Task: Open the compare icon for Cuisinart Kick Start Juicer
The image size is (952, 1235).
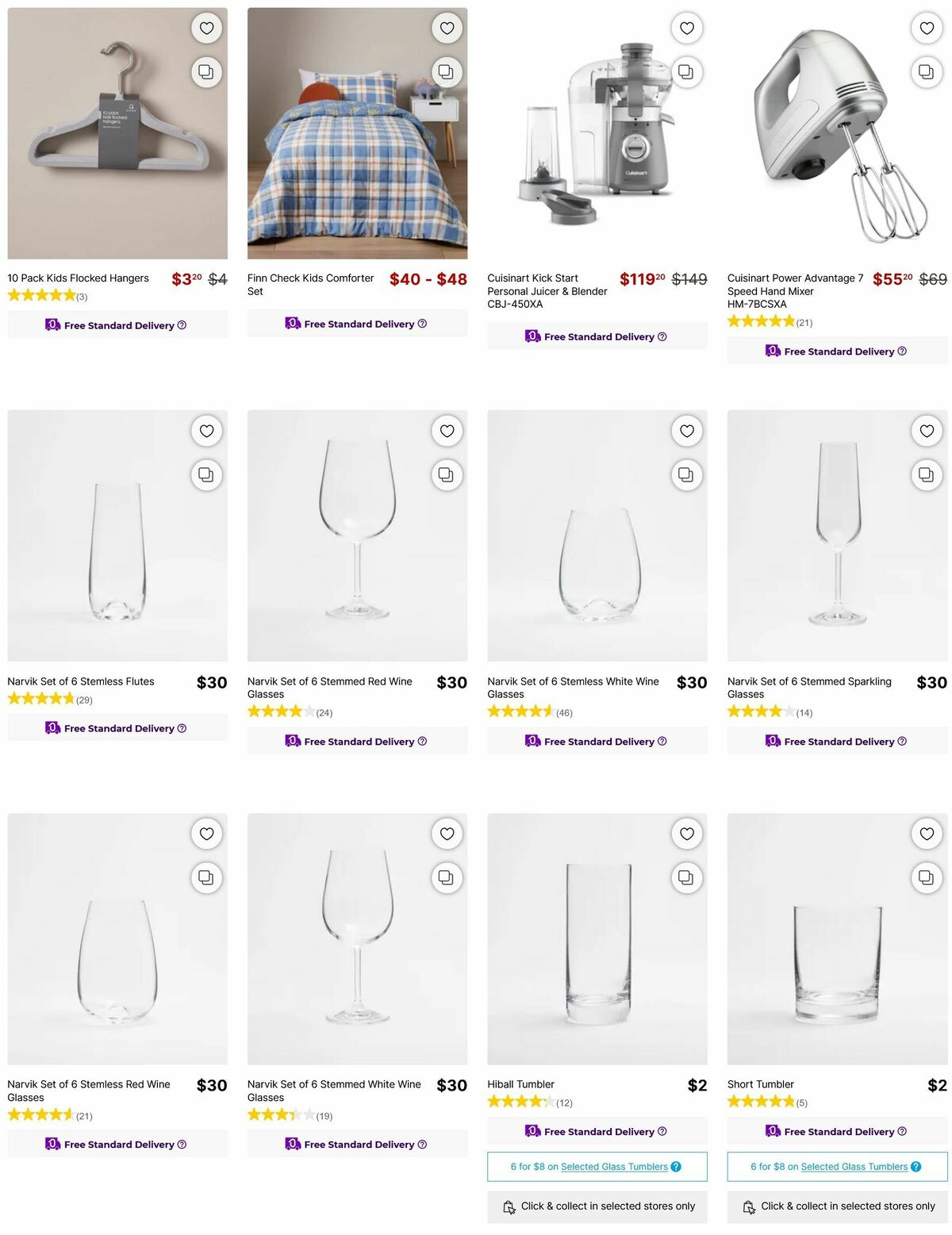Action: [x=687, y=71]
